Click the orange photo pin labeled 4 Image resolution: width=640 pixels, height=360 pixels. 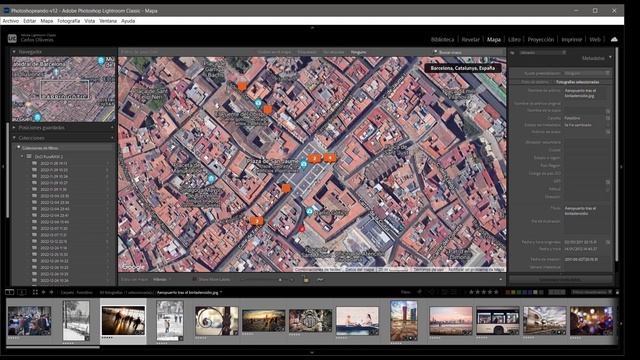(x=330, y=158)
